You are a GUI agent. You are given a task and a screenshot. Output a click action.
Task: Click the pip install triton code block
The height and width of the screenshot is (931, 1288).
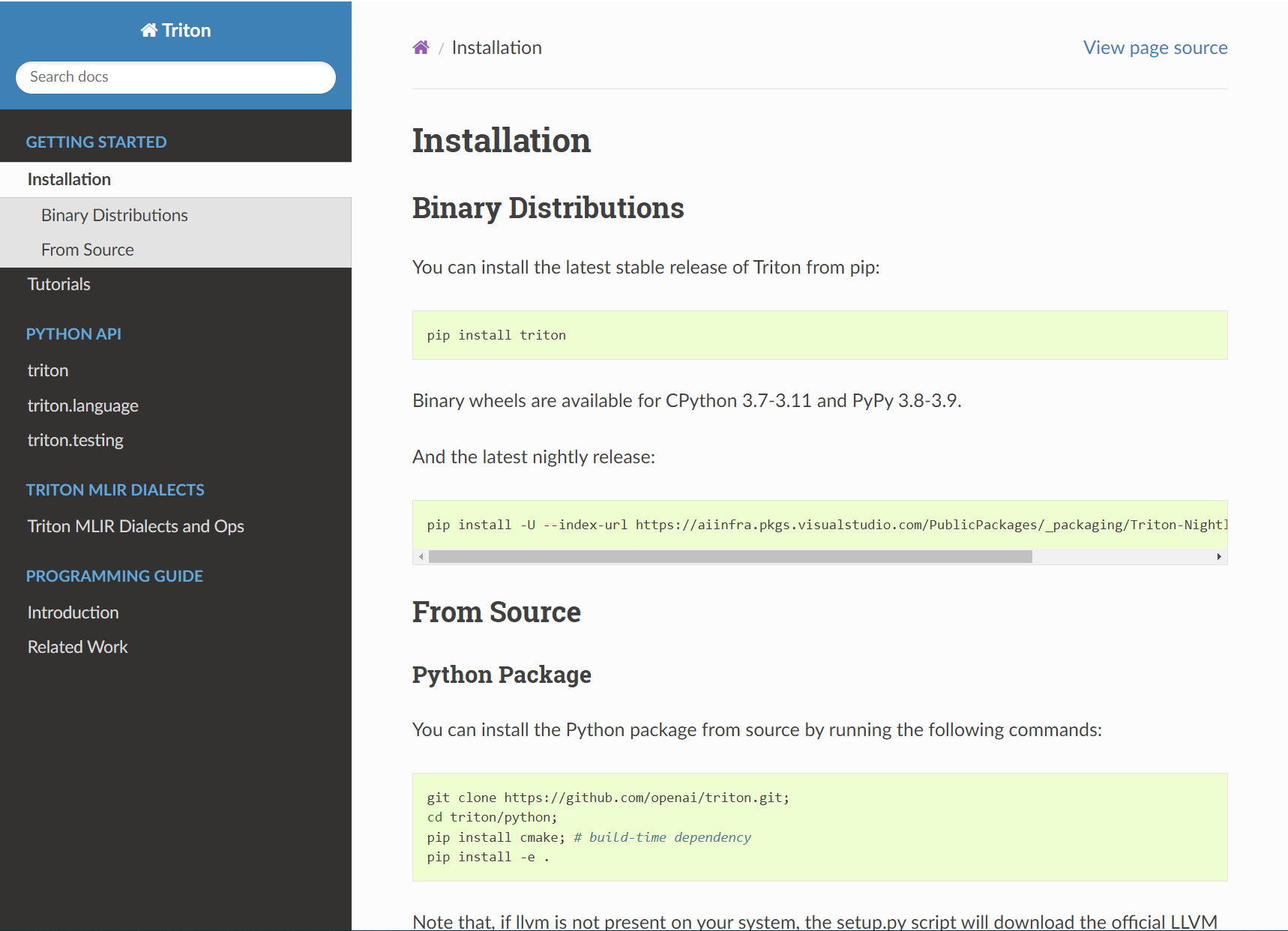click(819, 336)
